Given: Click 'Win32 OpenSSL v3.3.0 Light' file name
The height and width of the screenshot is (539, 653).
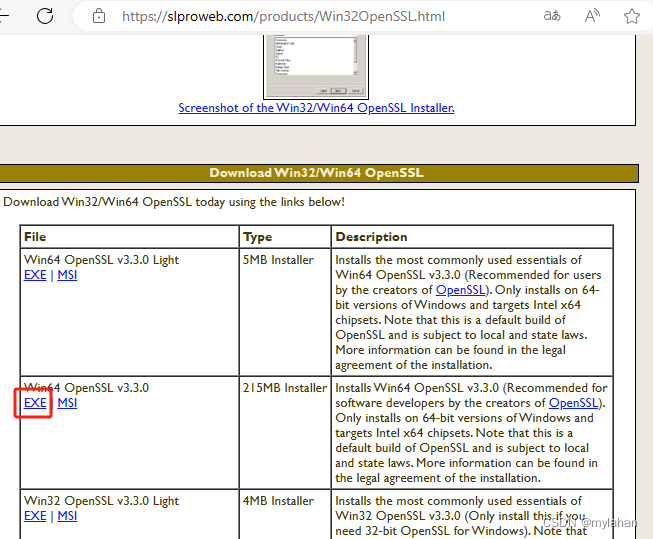Looking at the screenshot, I should (101, 501).
